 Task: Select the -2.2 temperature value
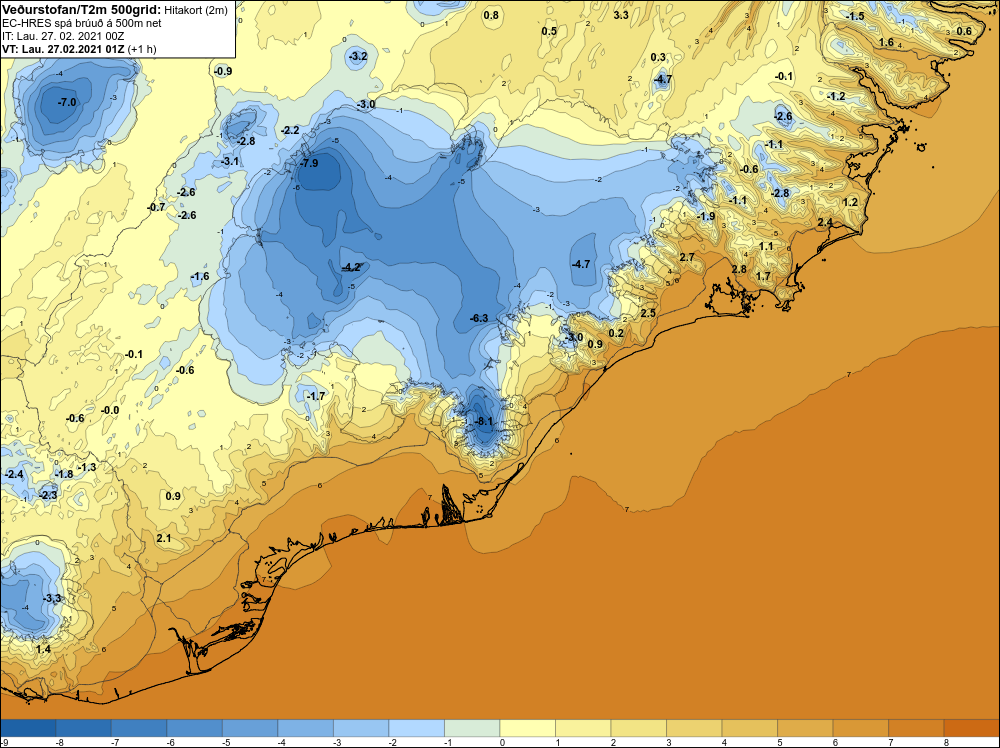tap(290, 130)
